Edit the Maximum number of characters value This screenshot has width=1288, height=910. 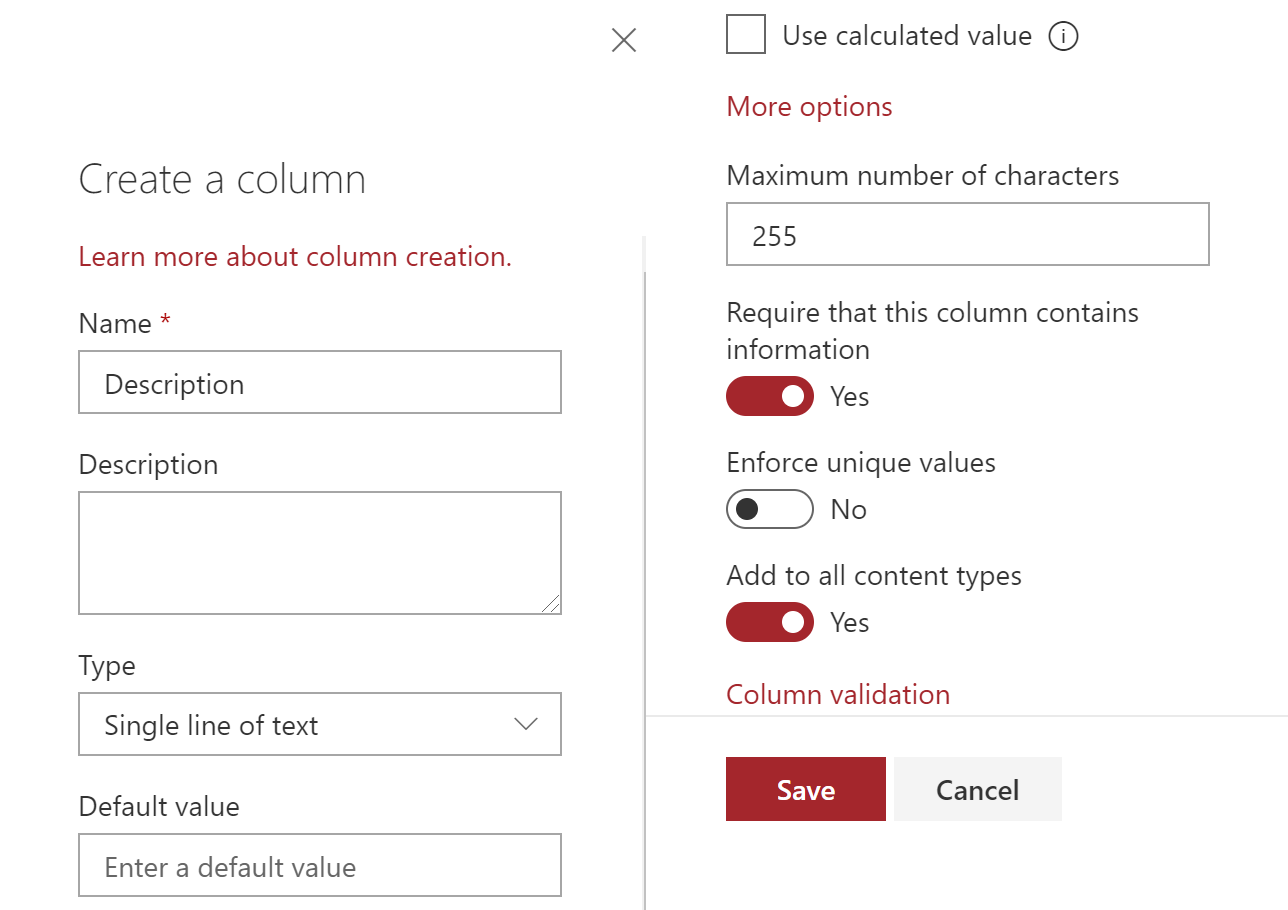point(966,234)
